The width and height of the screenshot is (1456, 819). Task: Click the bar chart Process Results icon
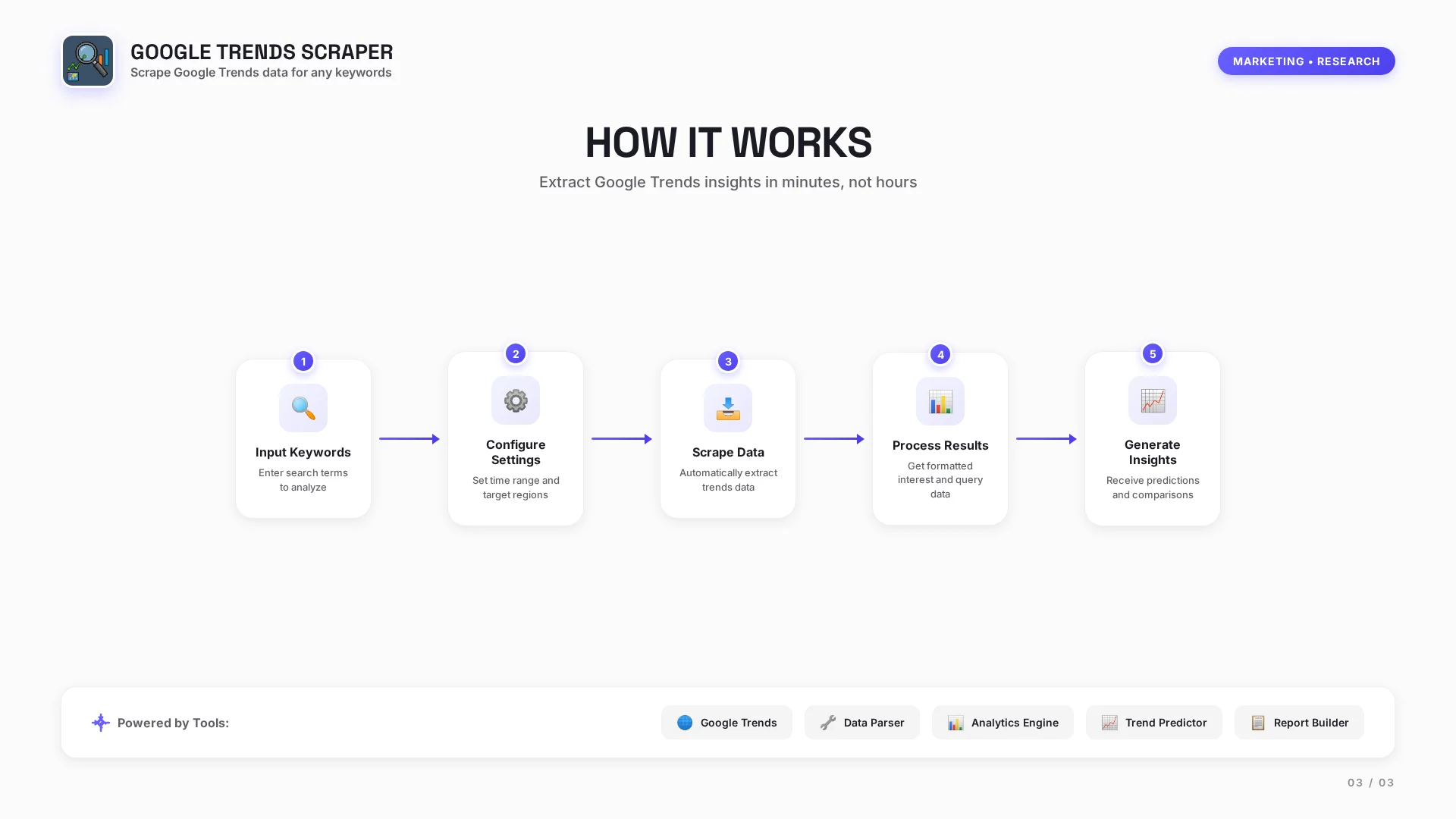940,401
